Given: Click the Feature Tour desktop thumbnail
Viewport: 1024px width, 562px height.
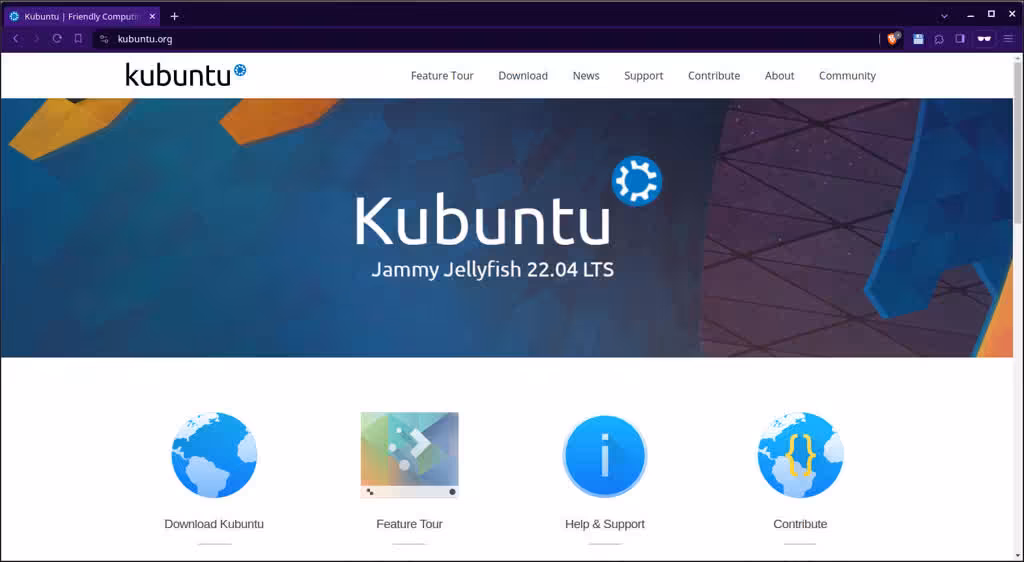Looking at the screenshot, I should 409,455.
